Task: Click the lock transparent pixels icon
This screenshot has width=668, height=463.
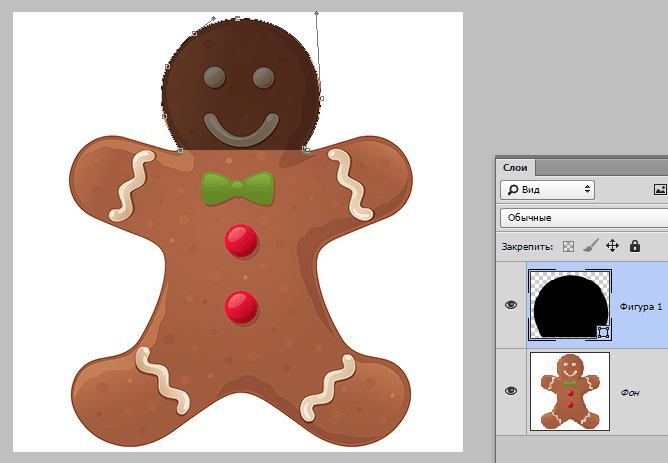Action: click(x=568, y=246)
